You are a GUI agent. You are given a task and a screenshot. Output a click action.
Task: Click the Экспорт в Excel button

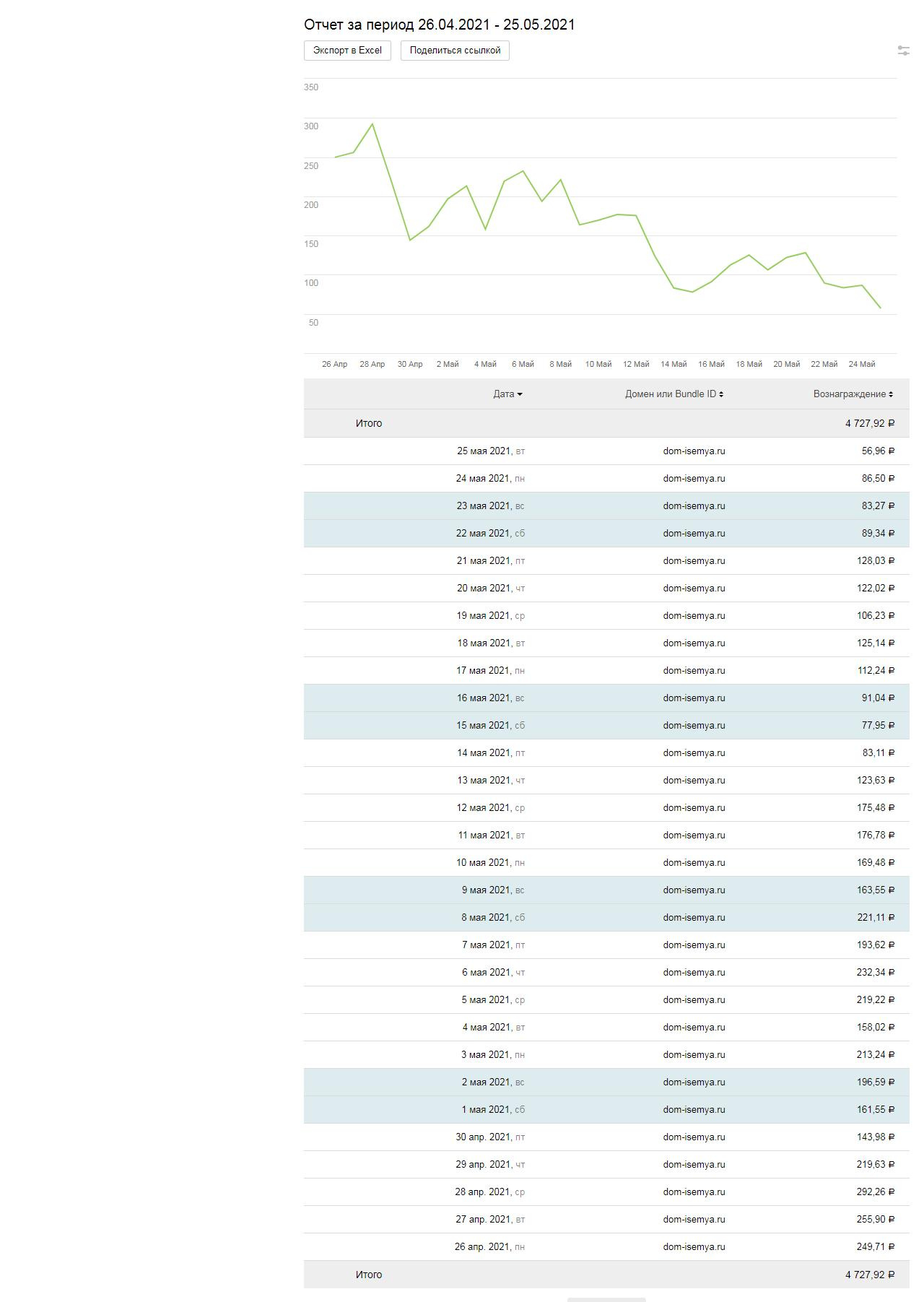point(347,51)
